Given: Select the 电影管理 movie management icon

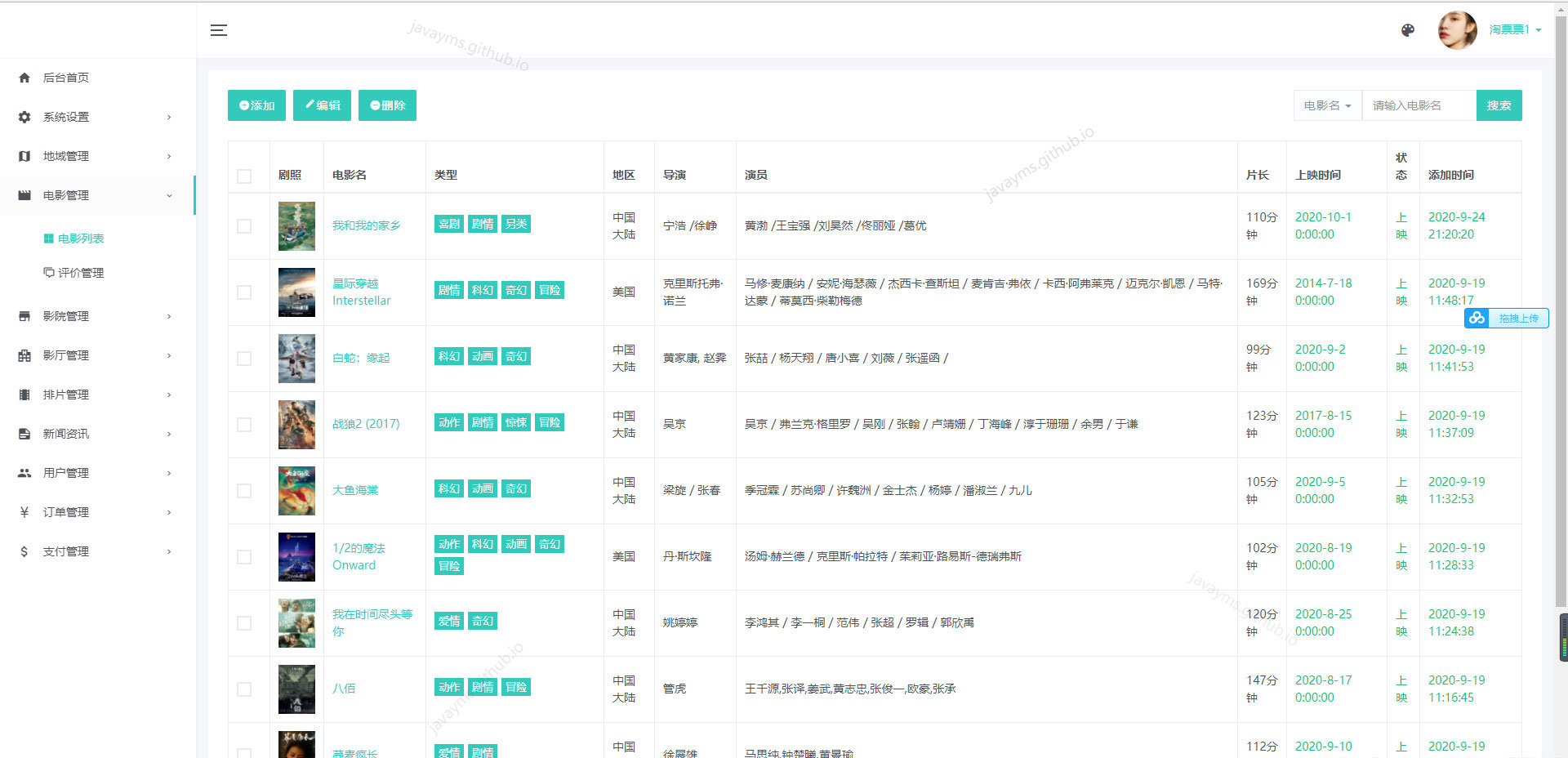Looking at the screenshot, I should coord(24,195).
